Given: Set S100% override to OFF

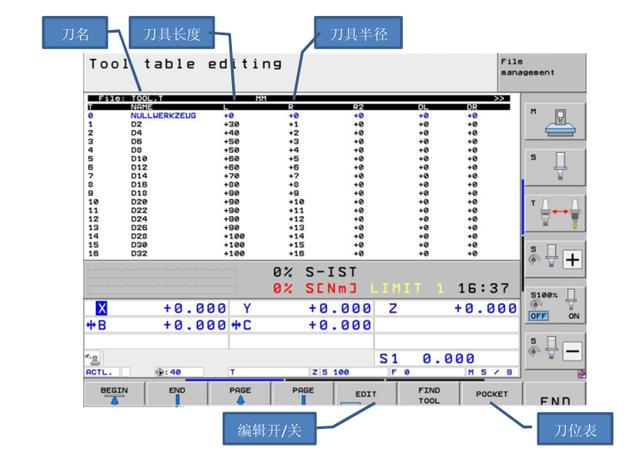Looking at the screenshot, I should pos(539,316).
